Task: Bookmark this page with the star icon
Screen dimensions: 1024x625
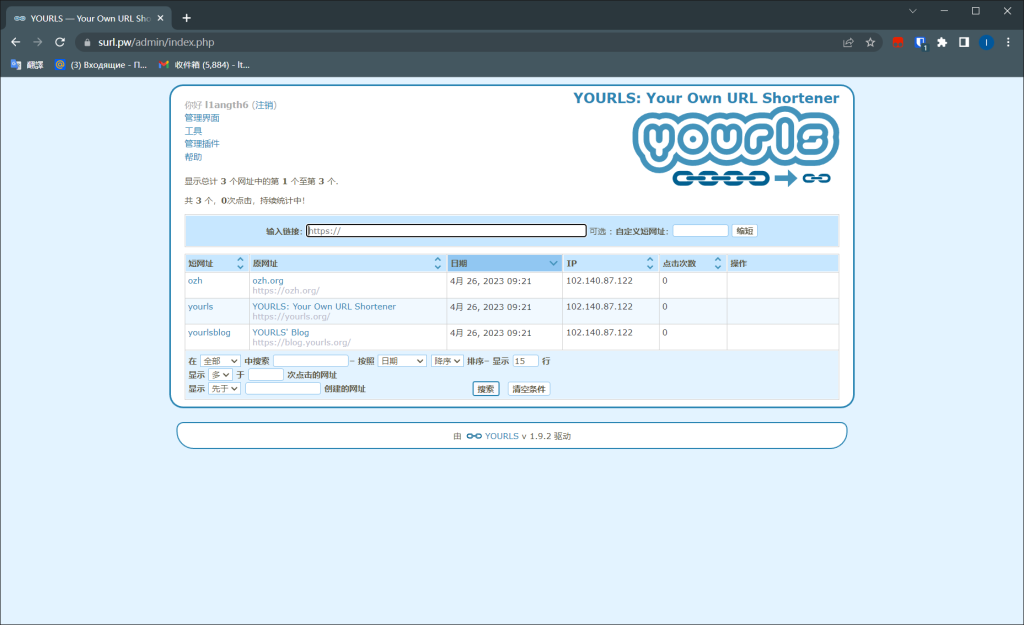Action: pyautogui.click(x=870, y=42)
